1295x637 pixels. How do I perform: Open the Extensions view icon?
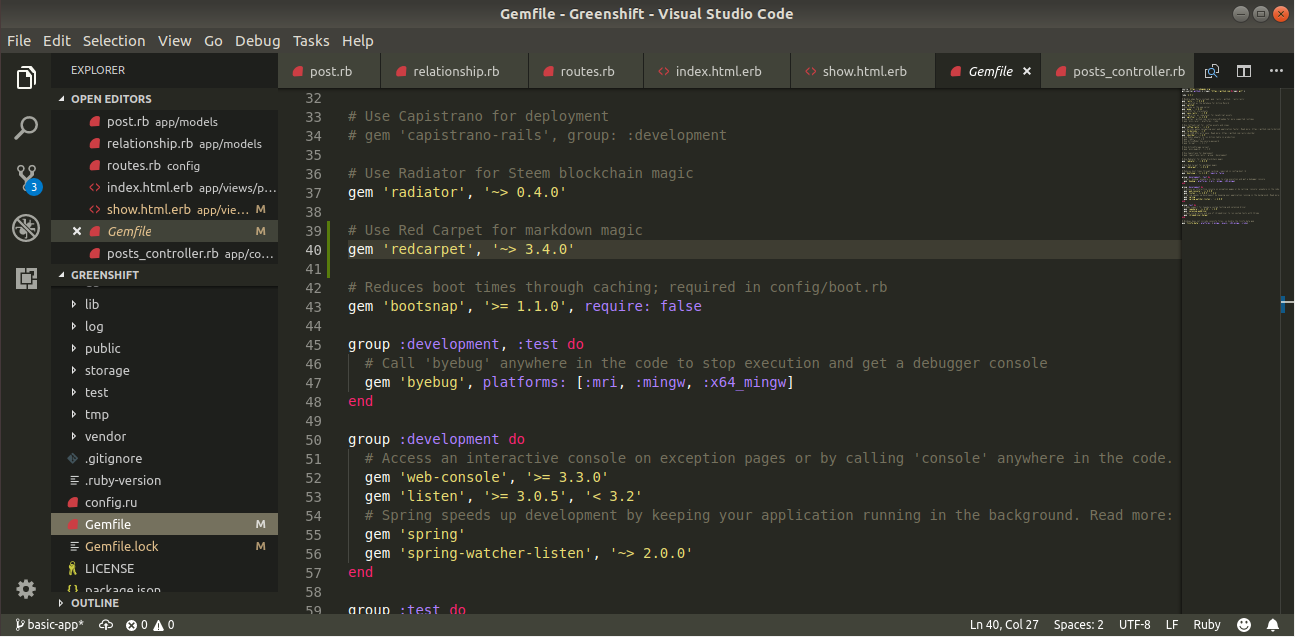coord(26,279)
